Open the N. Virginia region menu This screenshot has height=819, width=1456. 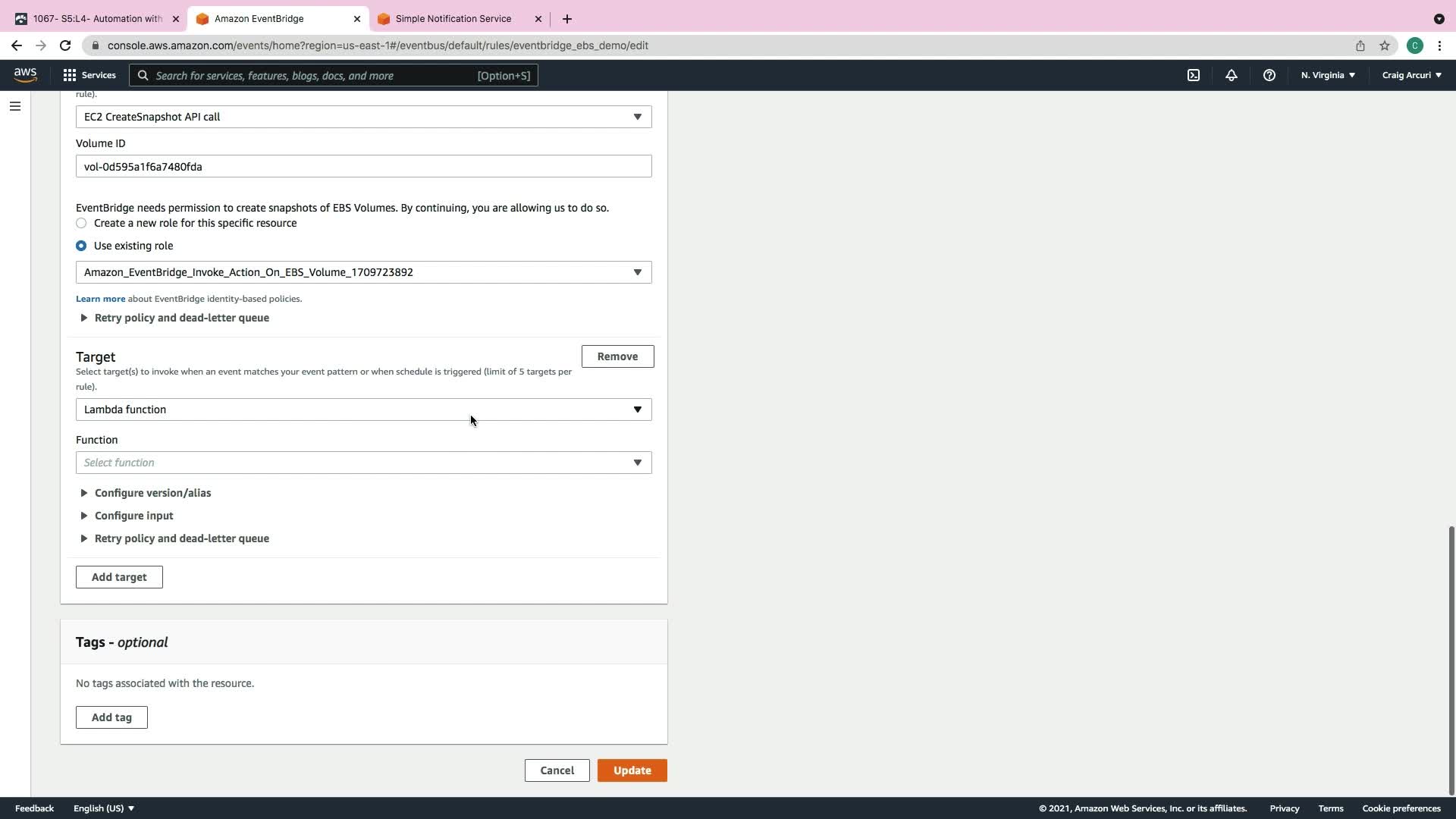coord(1328,75)
